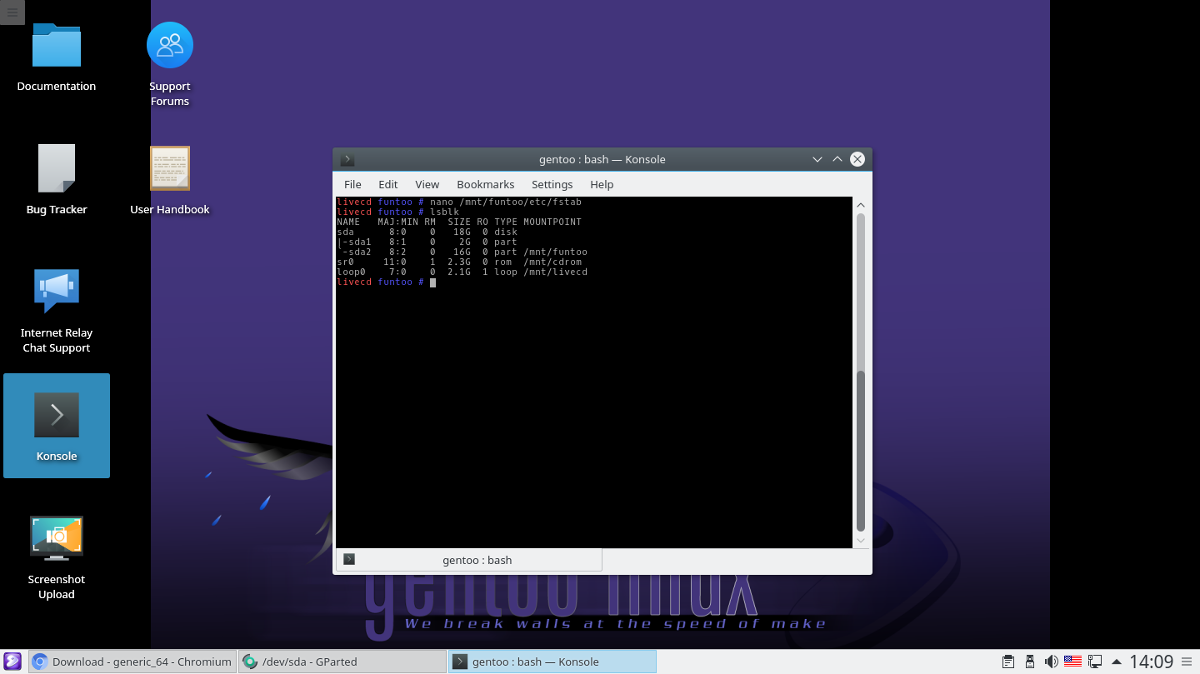
Task: Open Internet Relay Chat Support icon
Action: pyautogui.click(x=56, y=291)
